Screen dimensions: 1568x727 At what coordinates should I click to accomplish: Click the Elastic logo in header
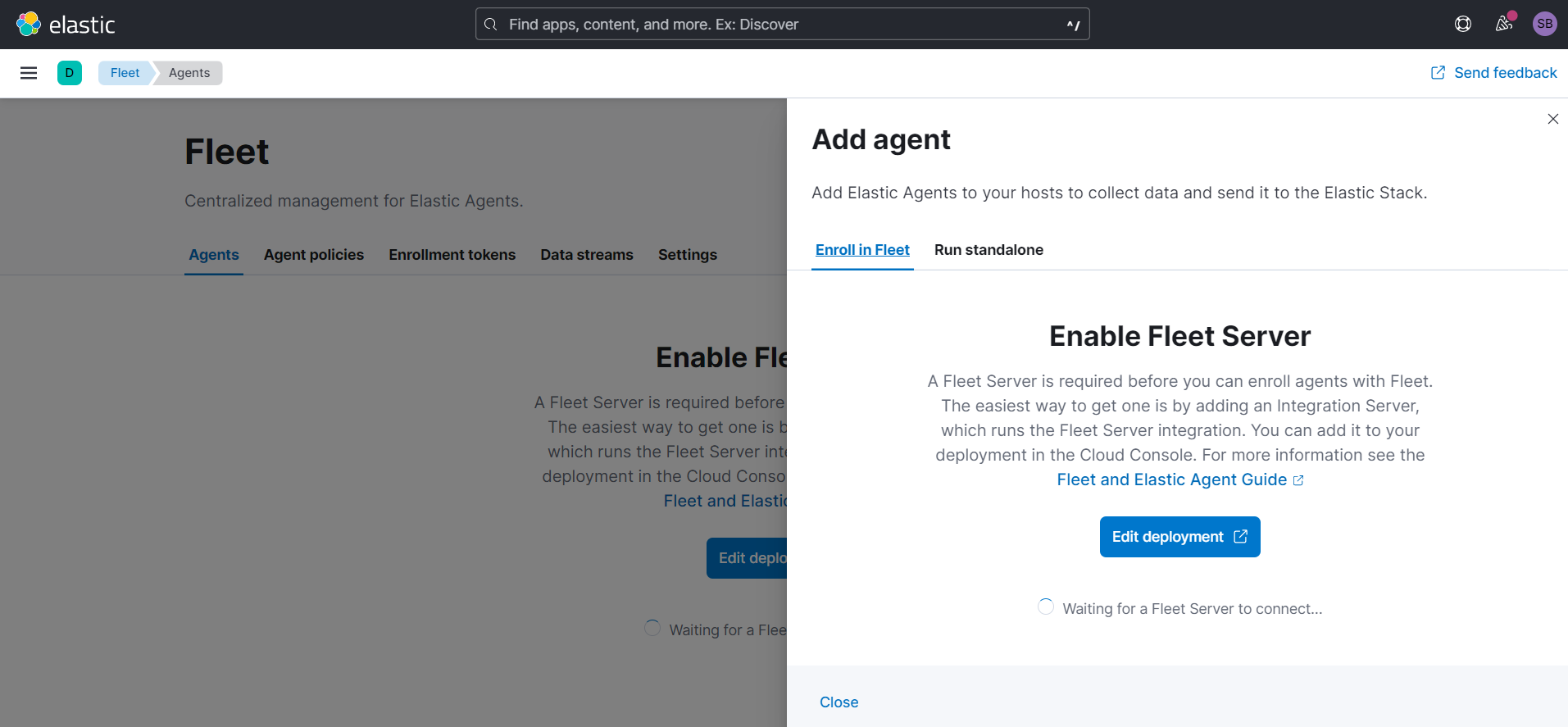(x=66, y=25)
